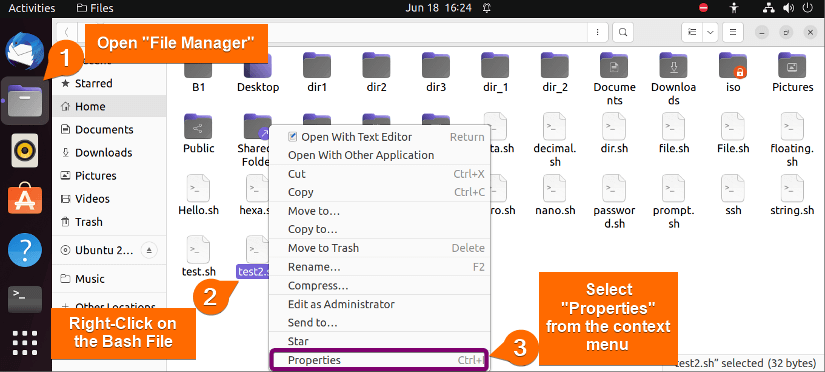Select the dir2 folder
The height and width of the screenshot is (372, 825).
coord(376,73)
